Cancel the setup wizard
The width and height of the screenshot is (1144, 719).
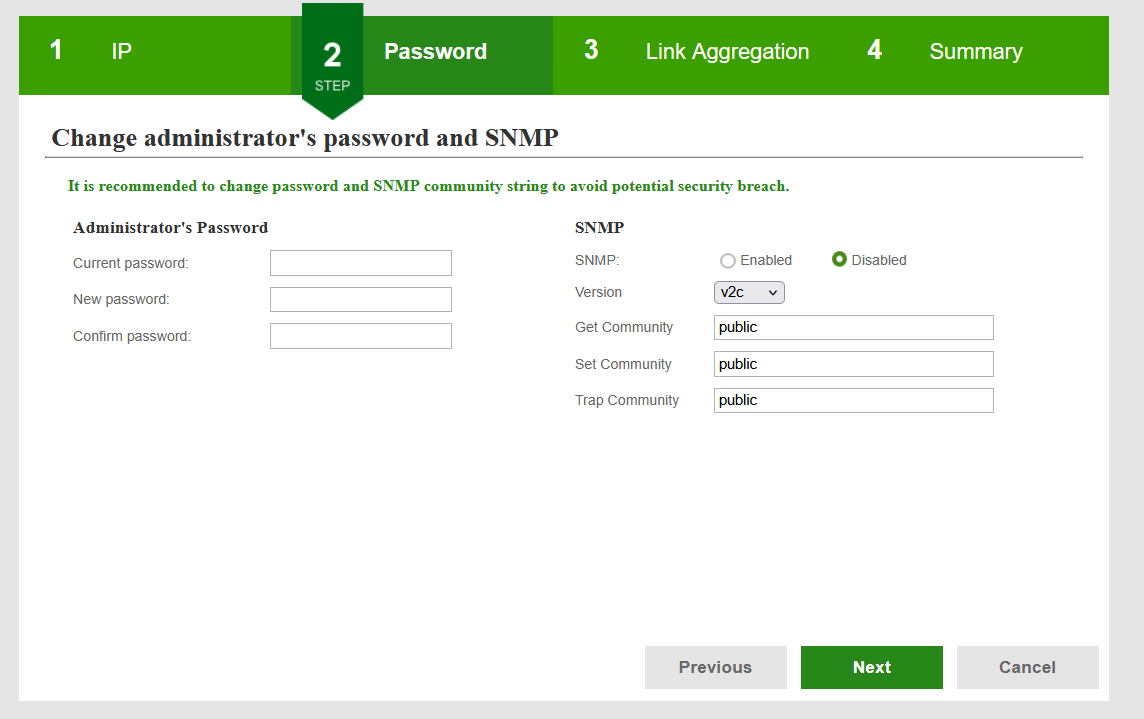coord(1027,667)
